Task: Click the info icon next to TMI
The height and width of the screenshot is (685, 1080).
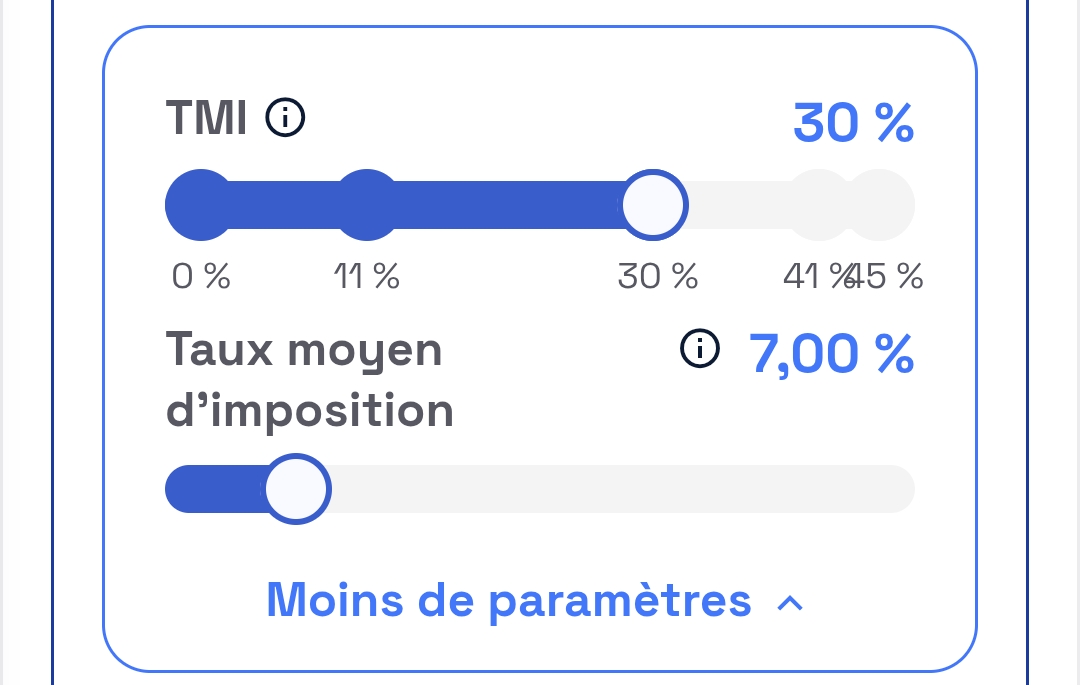Action: [285, 119]
